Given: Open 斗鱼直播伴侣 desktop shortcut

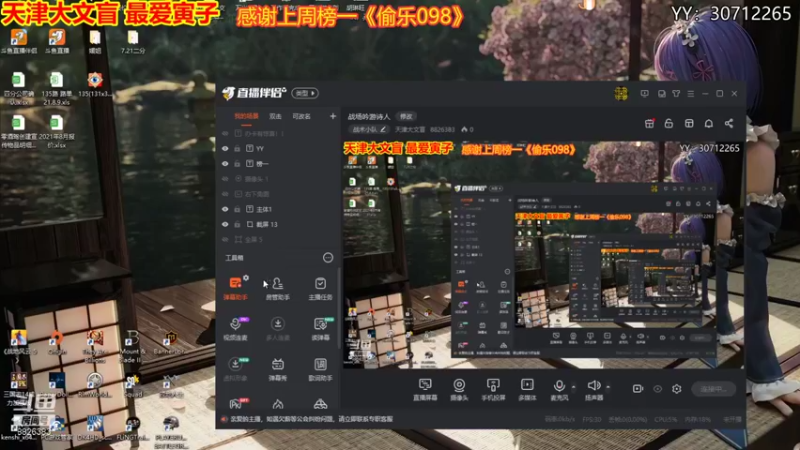Looking at the screenshot, I should (19, 41).
